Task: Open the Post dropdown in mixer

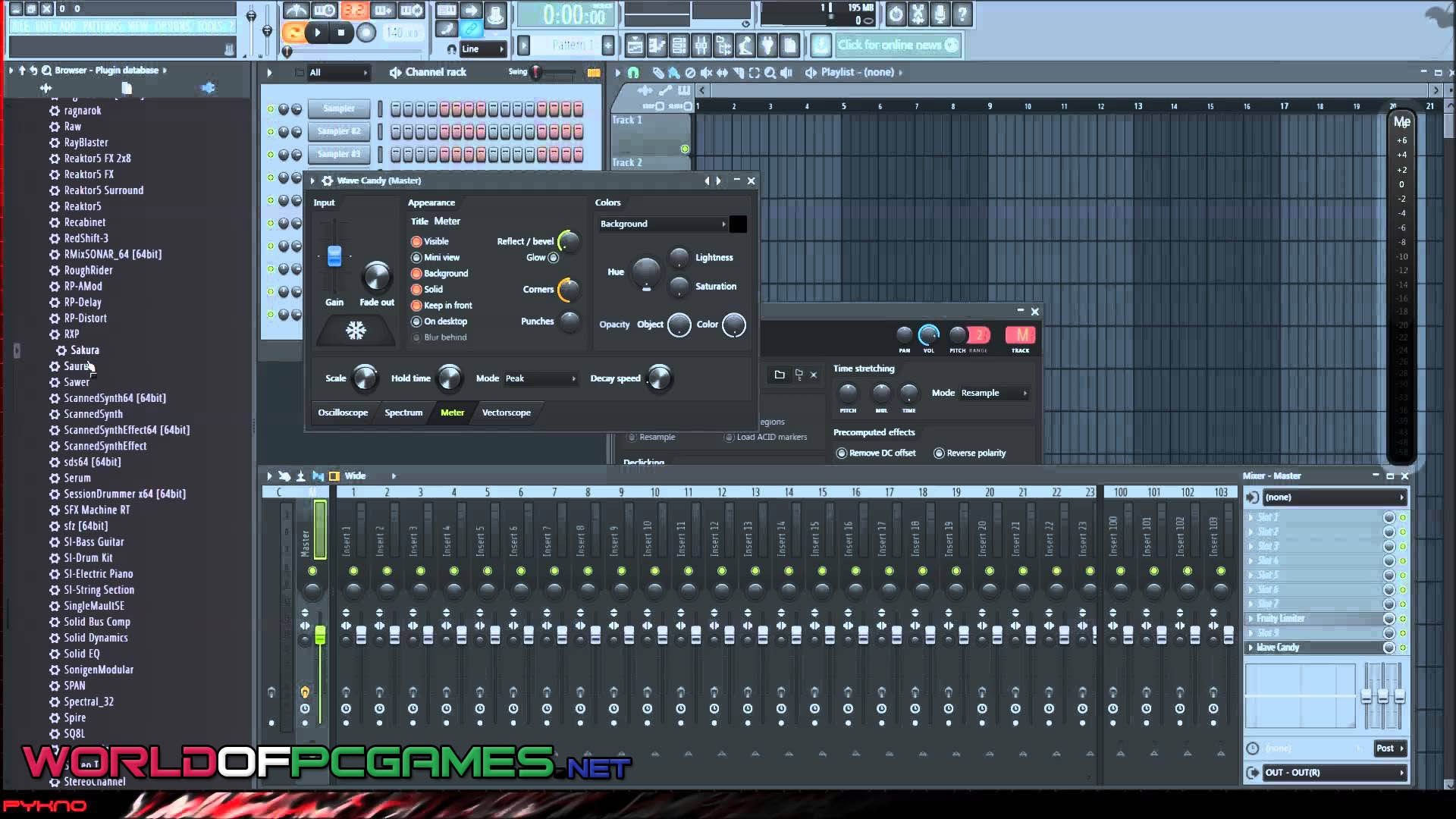Action: point(1390,748)
